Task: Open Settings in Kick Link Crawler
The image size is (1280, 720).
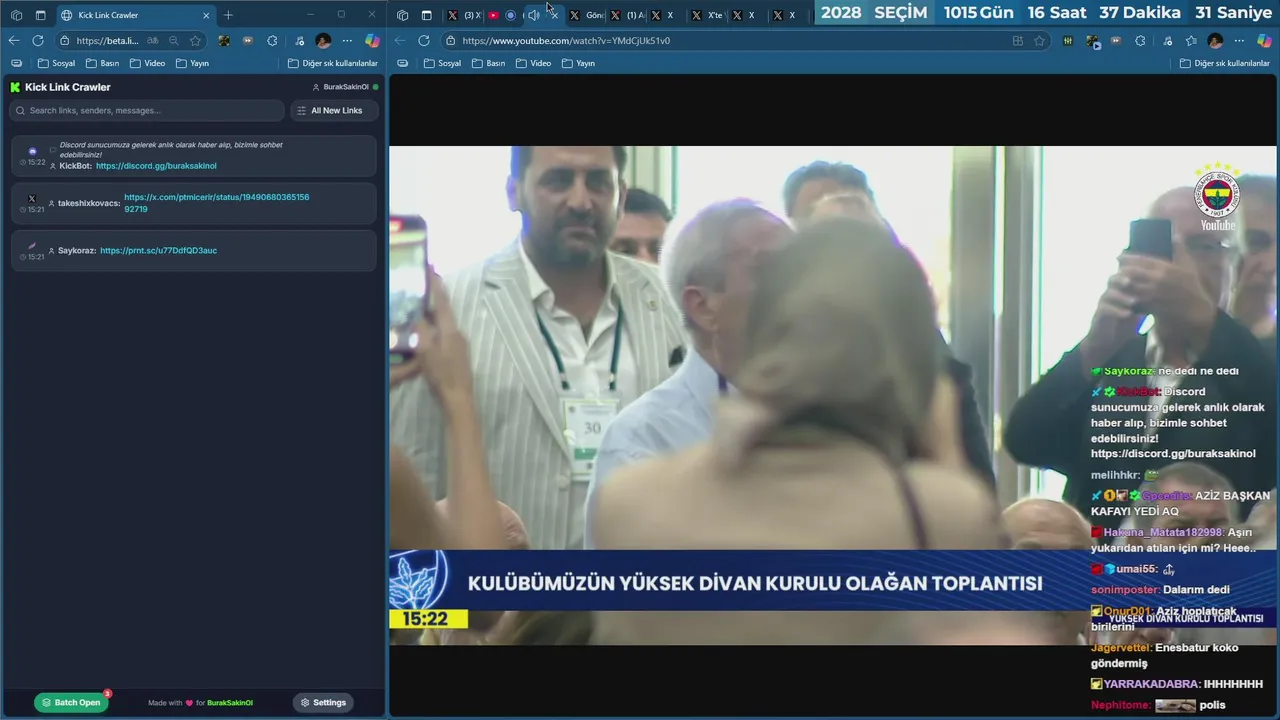Action: tap(323, 702)
